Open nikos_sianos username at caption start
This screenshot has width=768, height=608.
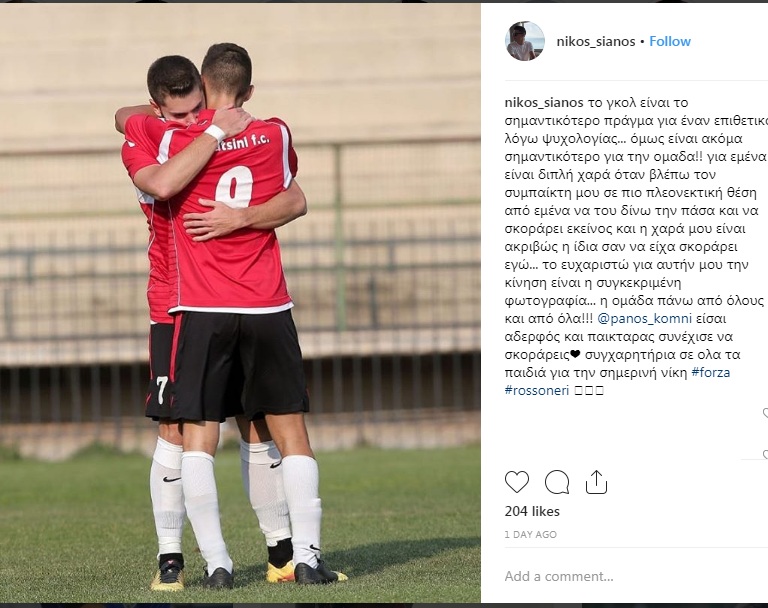pyautogui.click(x=544, y=103)
